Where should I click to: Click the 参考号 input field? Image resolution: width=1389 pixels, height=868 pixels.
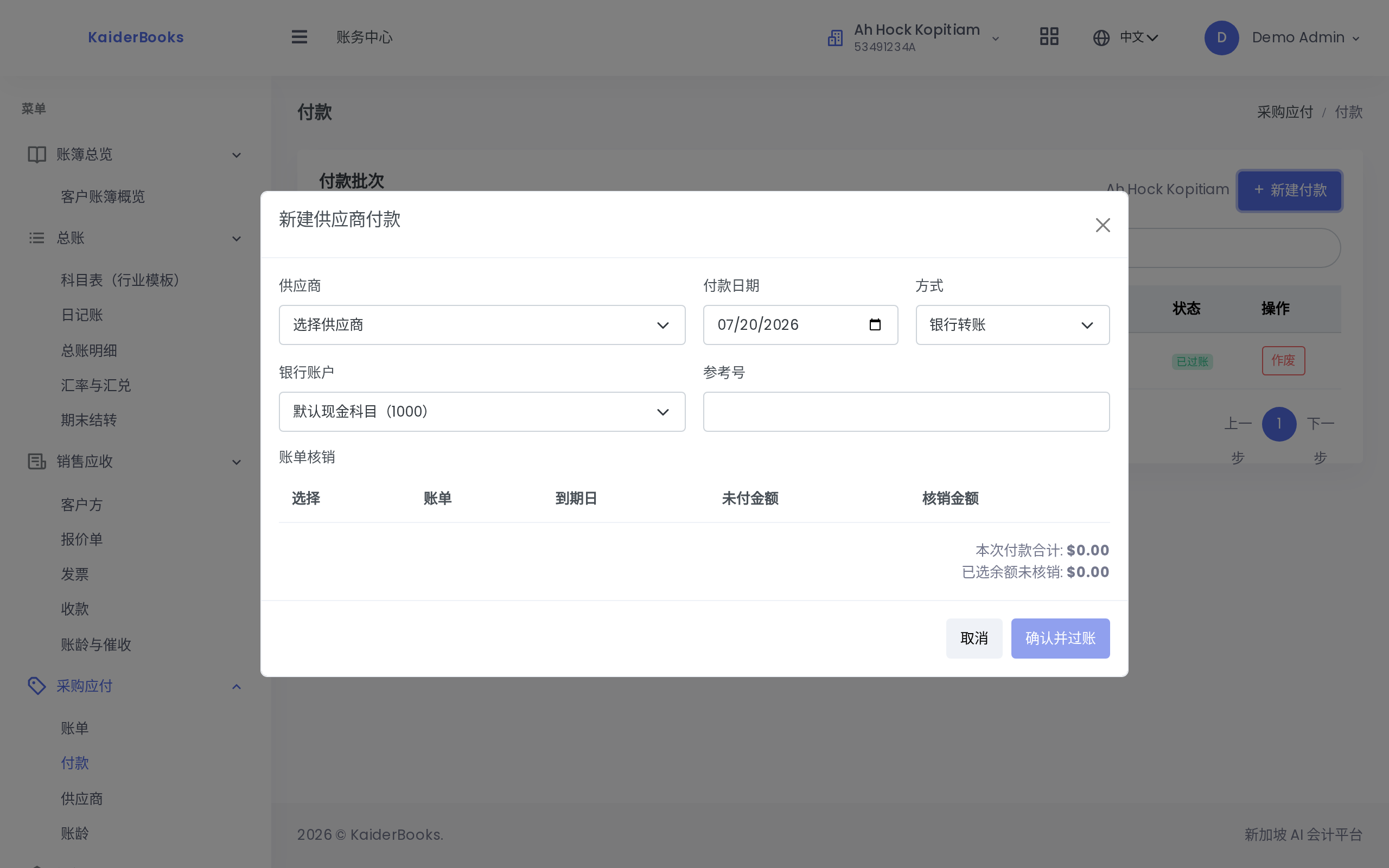[906, 412]
